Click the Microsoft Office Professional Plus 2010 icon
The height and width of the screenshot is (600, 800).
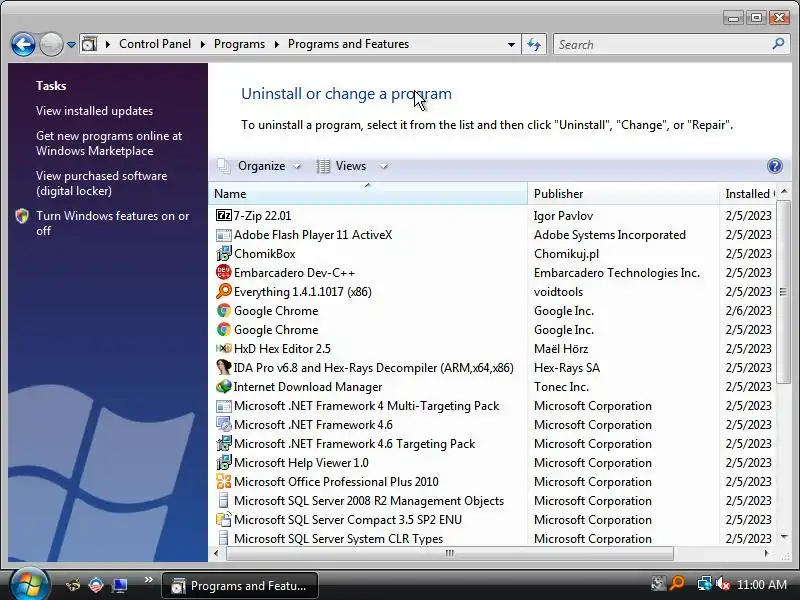223,481
